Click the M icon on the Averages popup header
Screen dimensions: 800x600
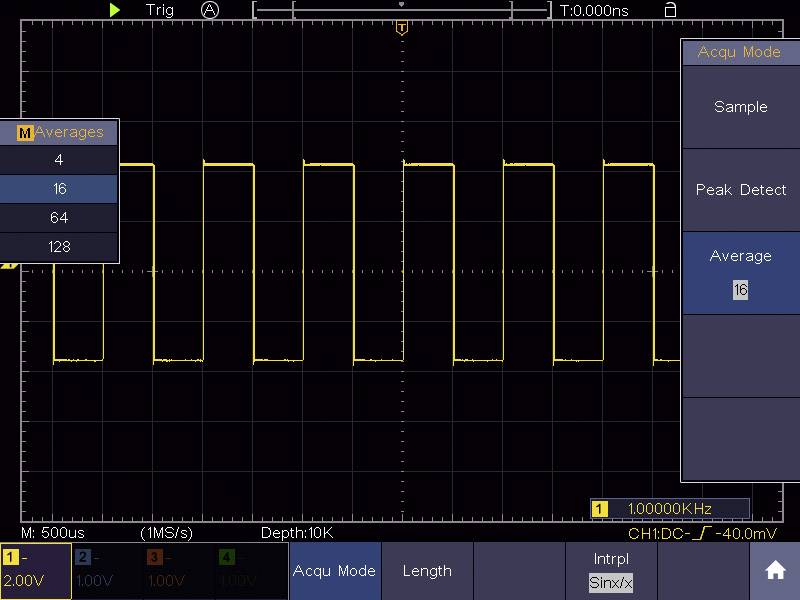coord(28,131)
